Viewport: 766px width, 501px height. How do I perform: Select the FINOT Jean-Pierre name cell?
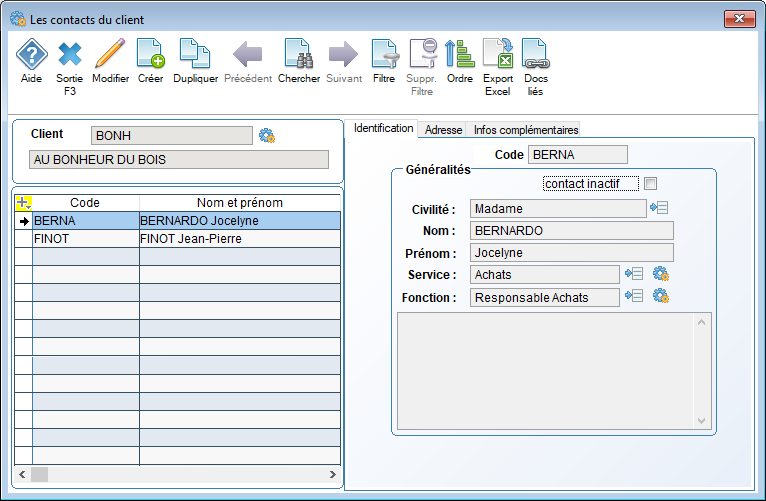tap(240, 239)
